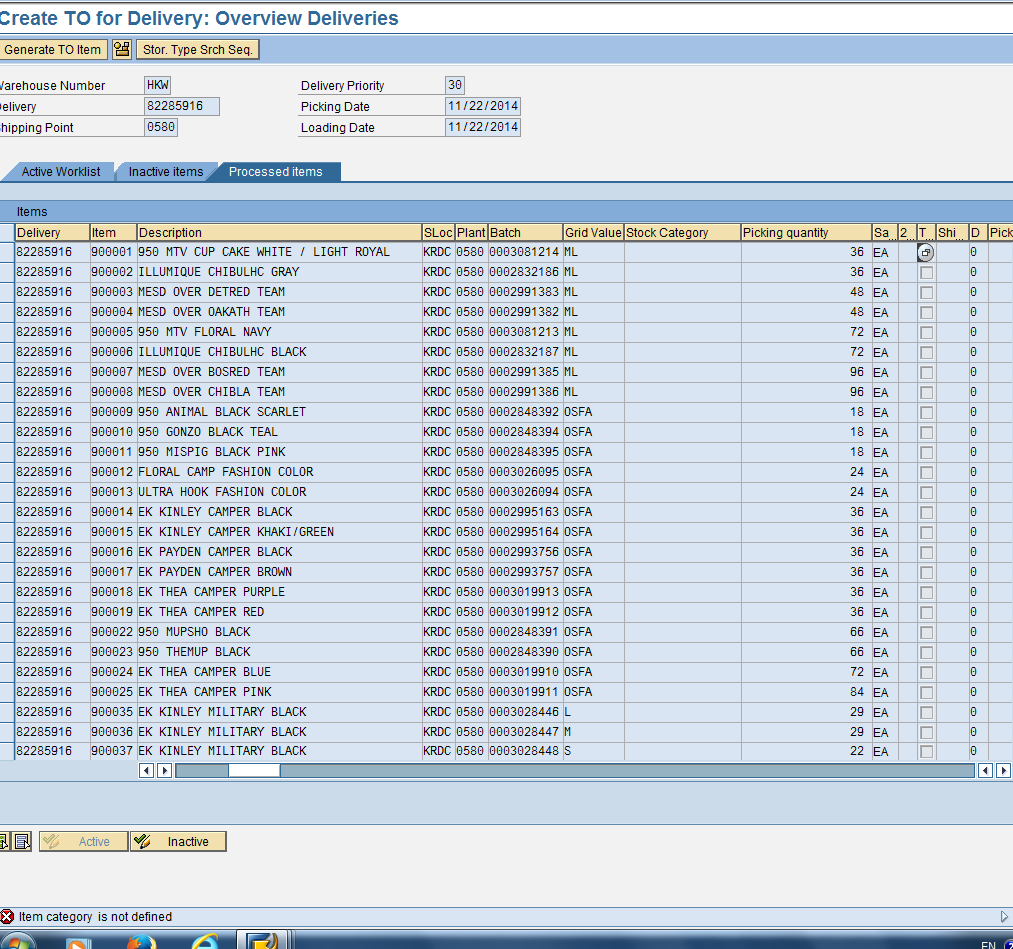Screen dimensions: 1013x949
Task: Click the horizontal scrollbar thumb under the table
Action: 254,770
